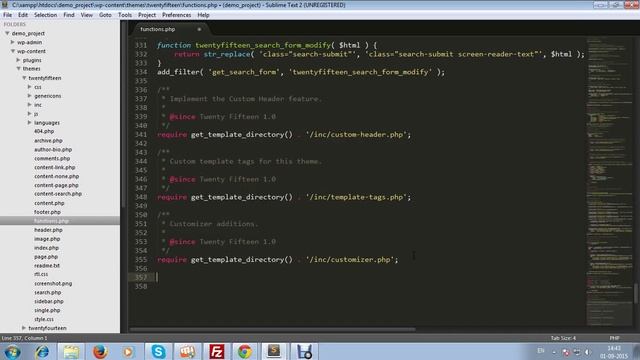Open the Preferences menu
The width and height of the screenshot is (640, 360).
click(x=176, y=15)
